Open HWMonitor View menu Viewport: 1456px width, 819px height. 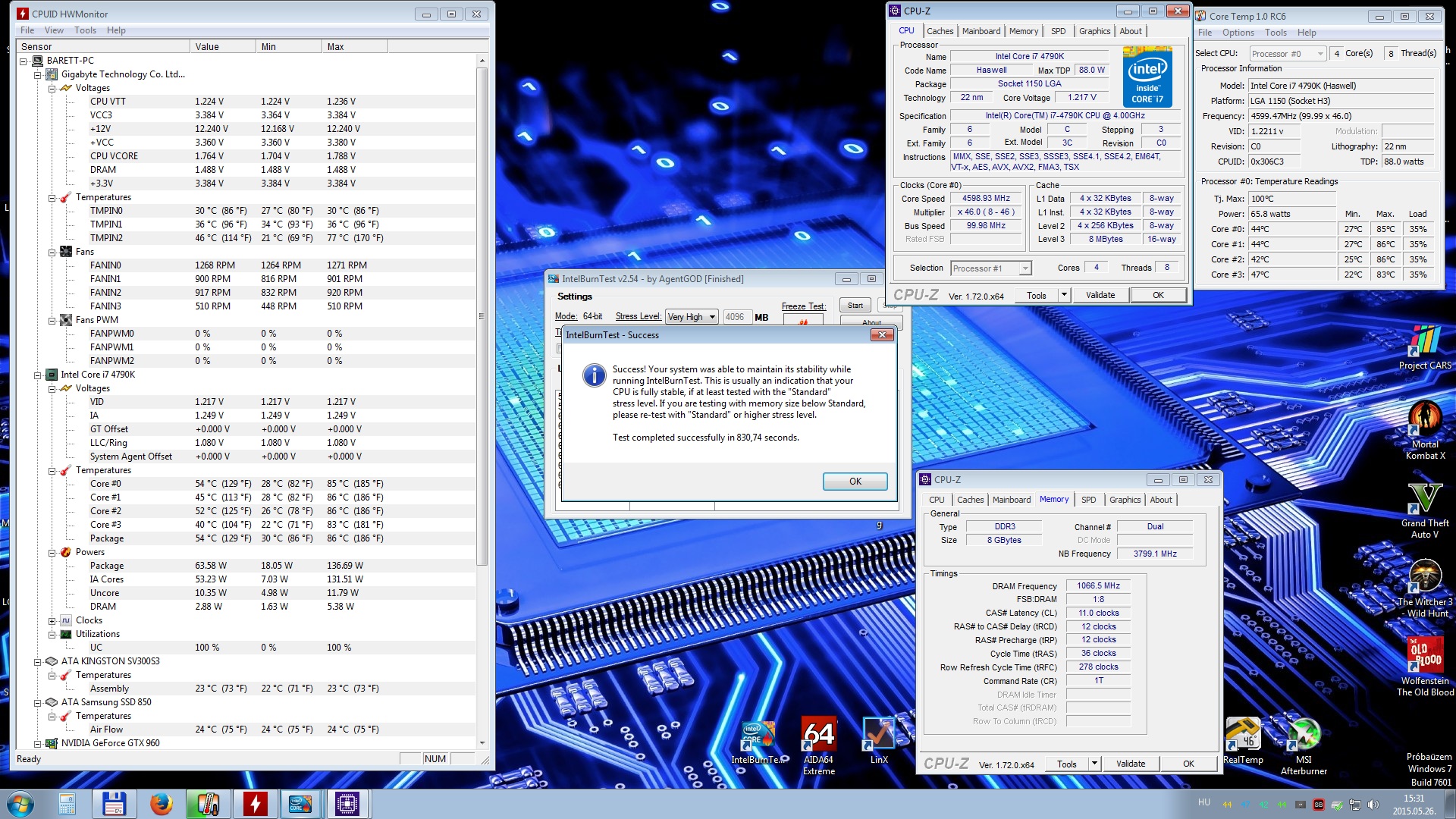(54, 30)
